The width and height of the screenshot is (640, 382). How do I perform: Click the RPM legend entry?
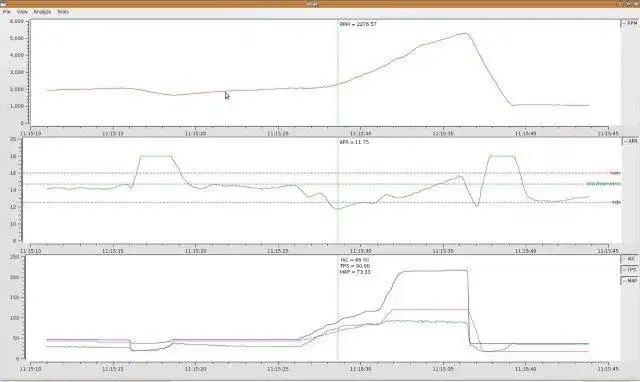630,24
